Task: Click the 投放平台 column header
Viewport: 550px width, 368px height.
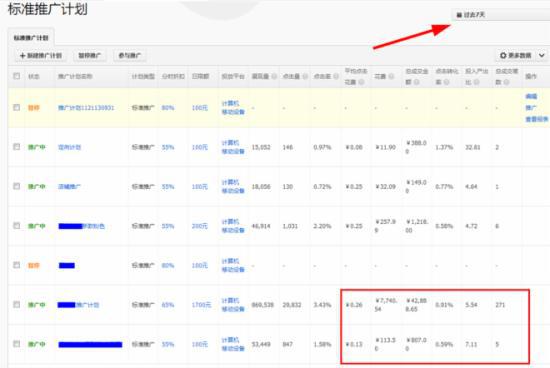Action: 233,76
